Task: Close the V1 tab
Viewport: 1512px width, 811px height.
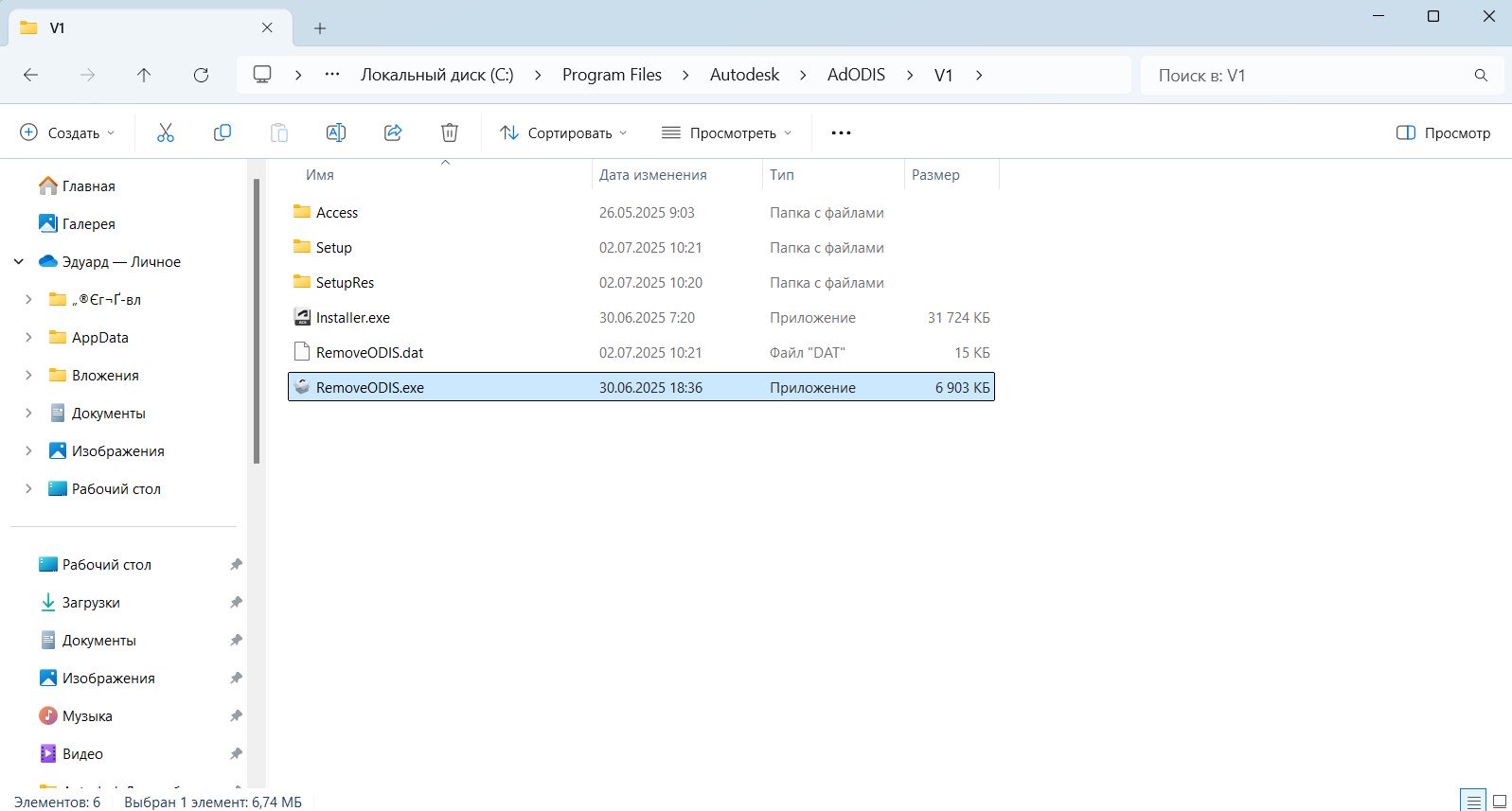Action: [x=267, y=27]
